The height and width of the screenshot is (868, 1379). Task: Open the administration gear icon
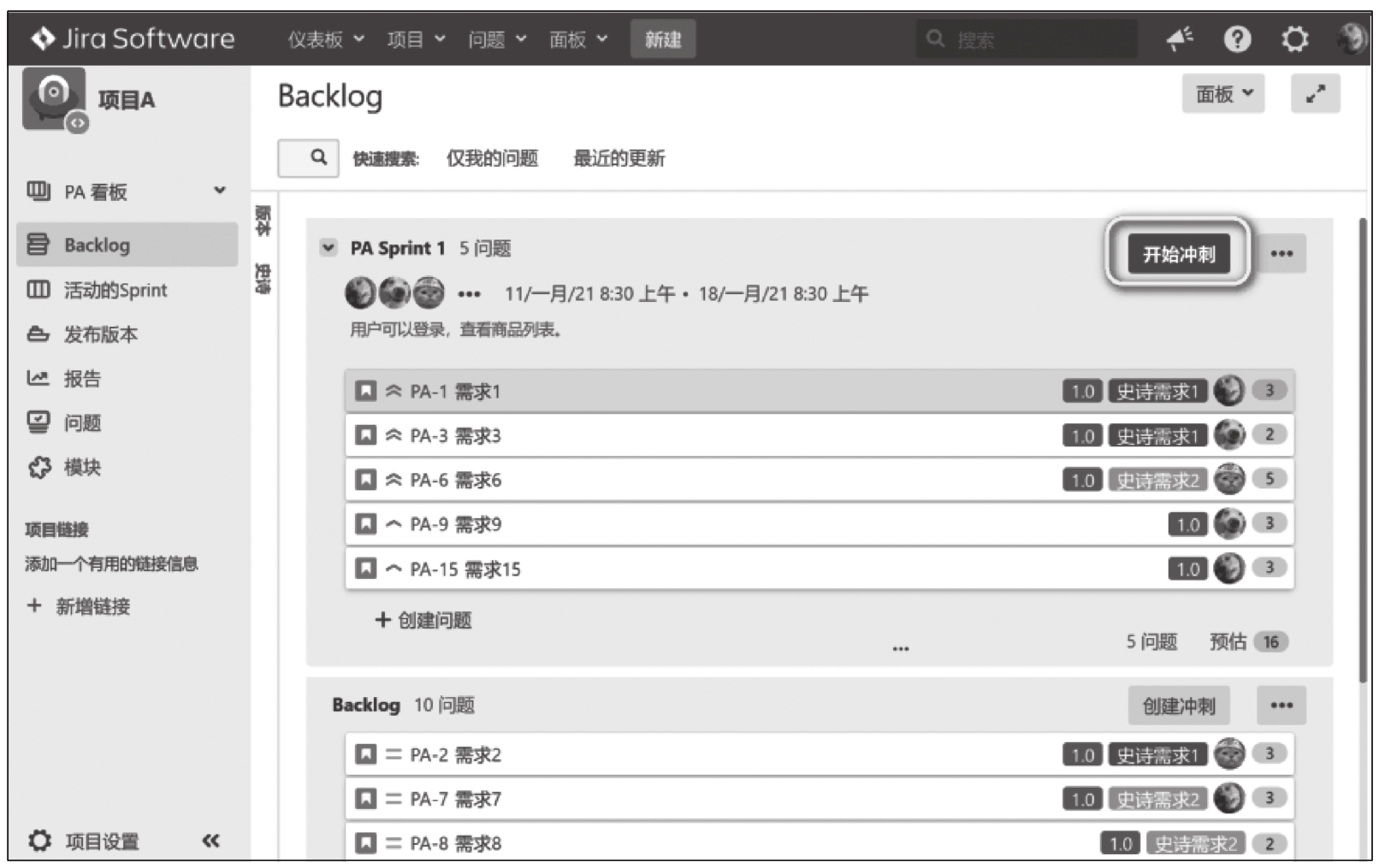coord(1295,38)
